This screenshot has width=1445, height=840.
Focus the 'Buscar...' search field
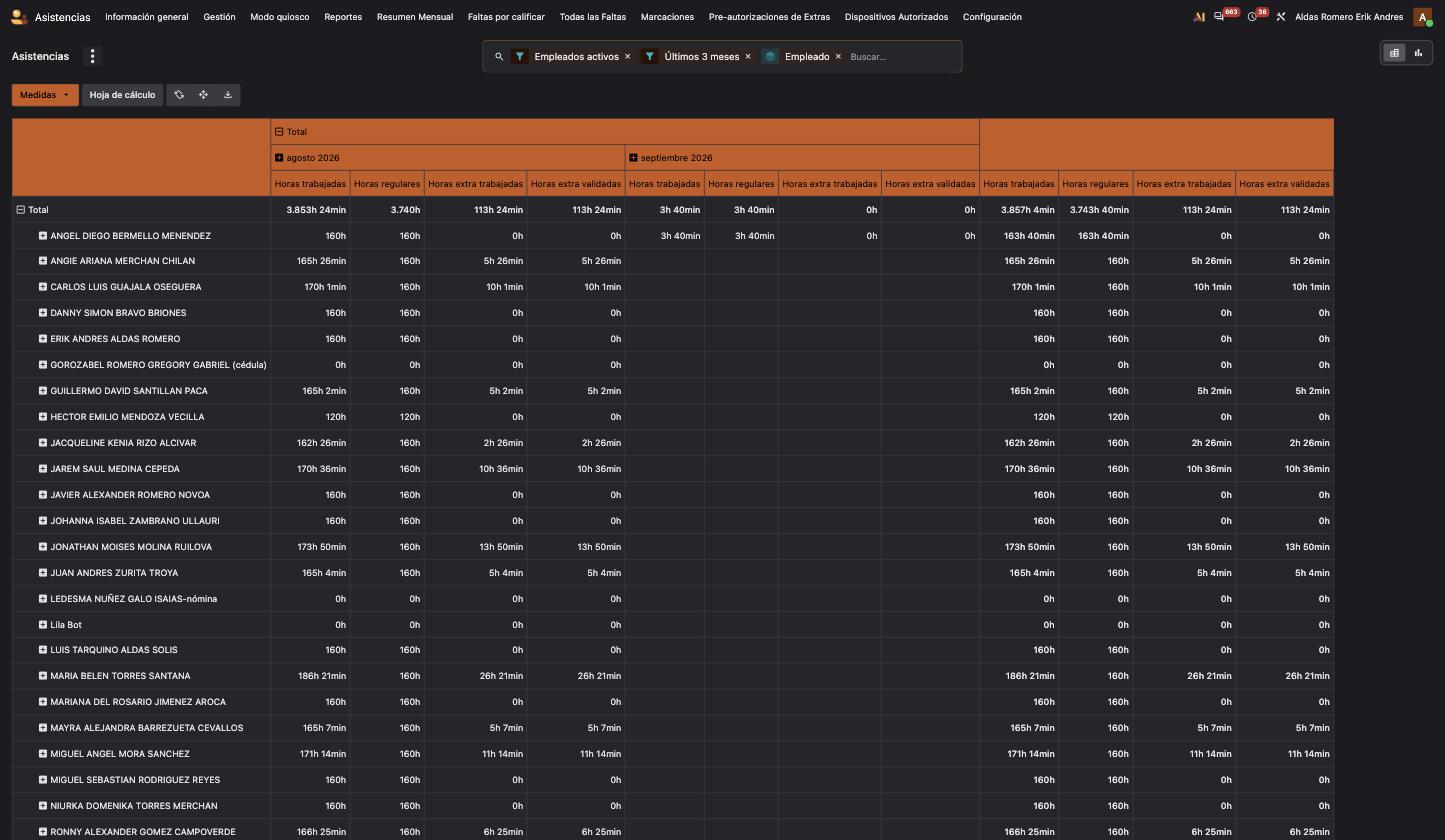click(900, 57)
